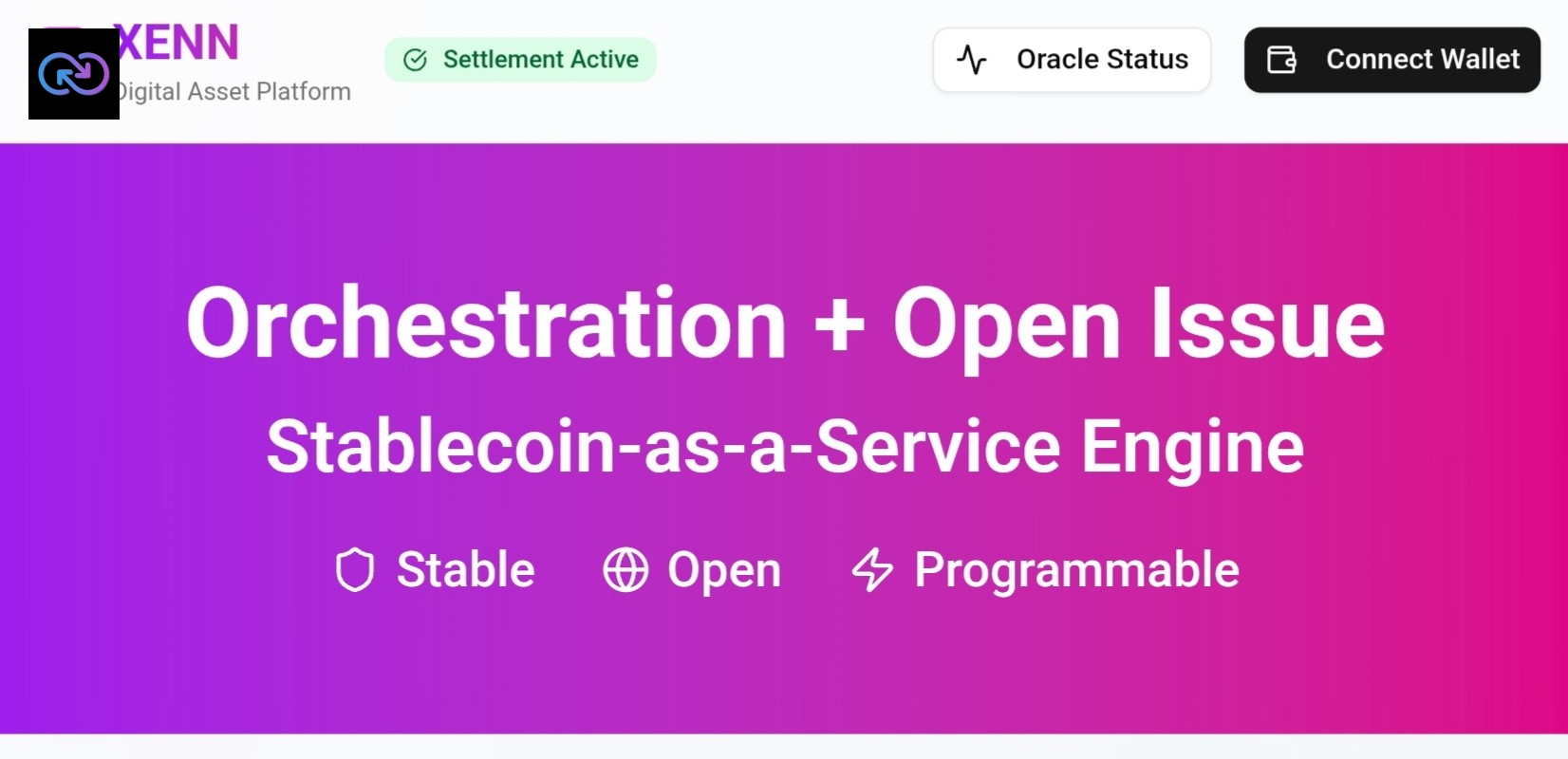Select the Stable feature label

pyautogui.click(x=465, y=569)
